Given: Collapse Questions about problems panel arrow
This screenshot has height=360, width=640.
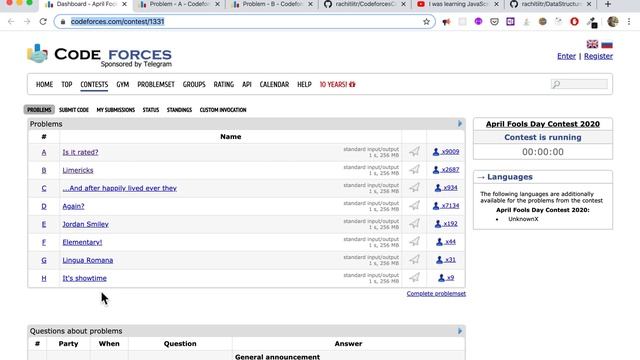Looking at the screenshot, I should coord(460,331).
